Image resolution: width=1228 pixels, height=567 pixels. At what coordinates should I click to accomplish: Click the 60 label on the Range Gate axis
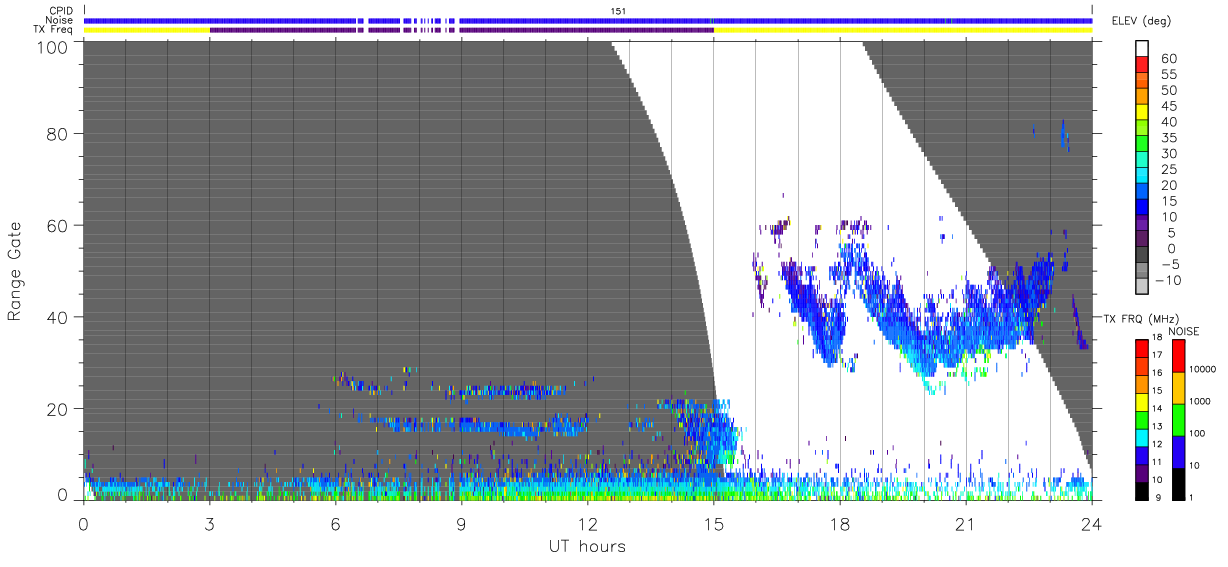pos(58,225)
